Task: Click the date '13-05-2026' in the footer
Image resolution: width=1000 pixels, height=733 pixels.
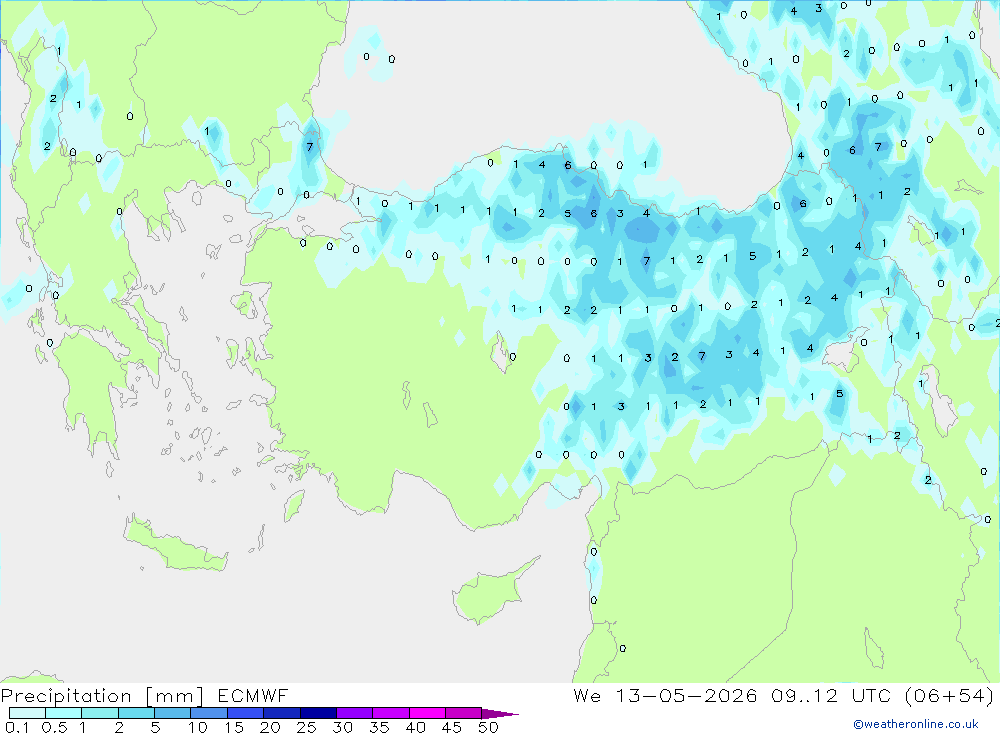Action: (x=686, y=695)
